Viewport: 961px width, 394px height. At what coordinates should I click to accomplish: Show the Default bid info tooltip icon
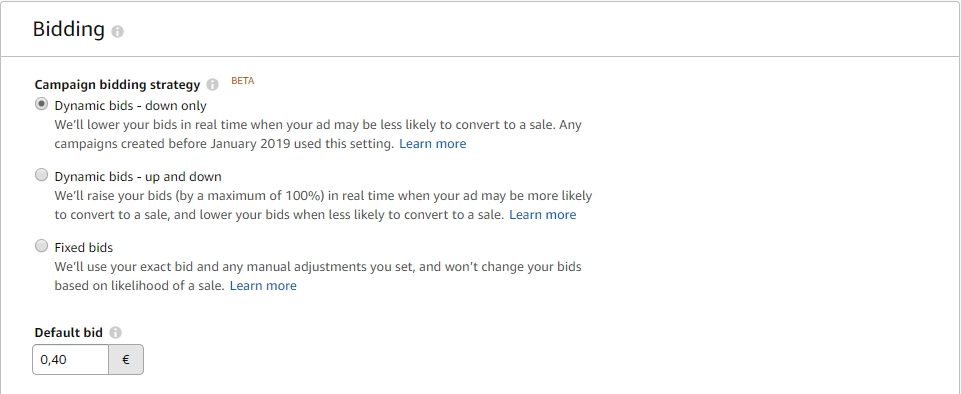pyautogui.click(x=115, y=333)
